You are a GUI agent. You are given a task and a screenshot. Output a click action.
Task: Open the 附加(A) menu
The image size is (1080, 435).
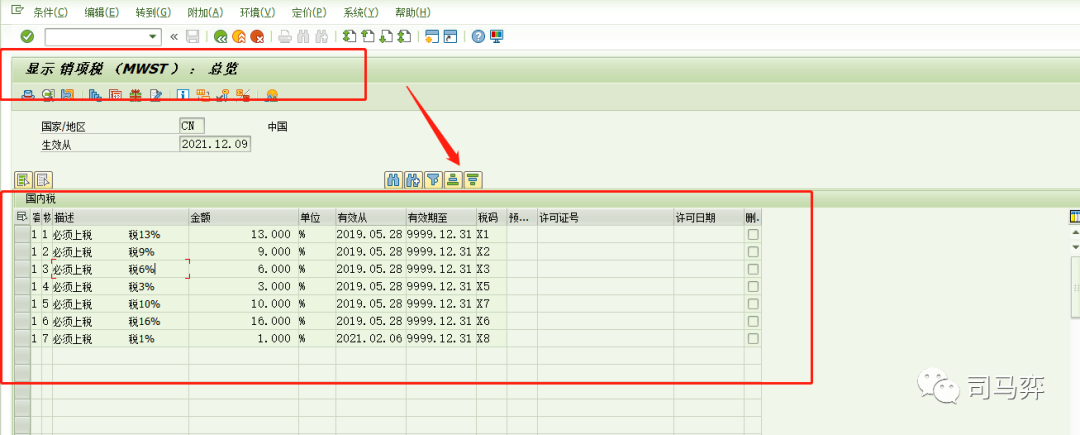pyautogui.click(x=205, y=12)
